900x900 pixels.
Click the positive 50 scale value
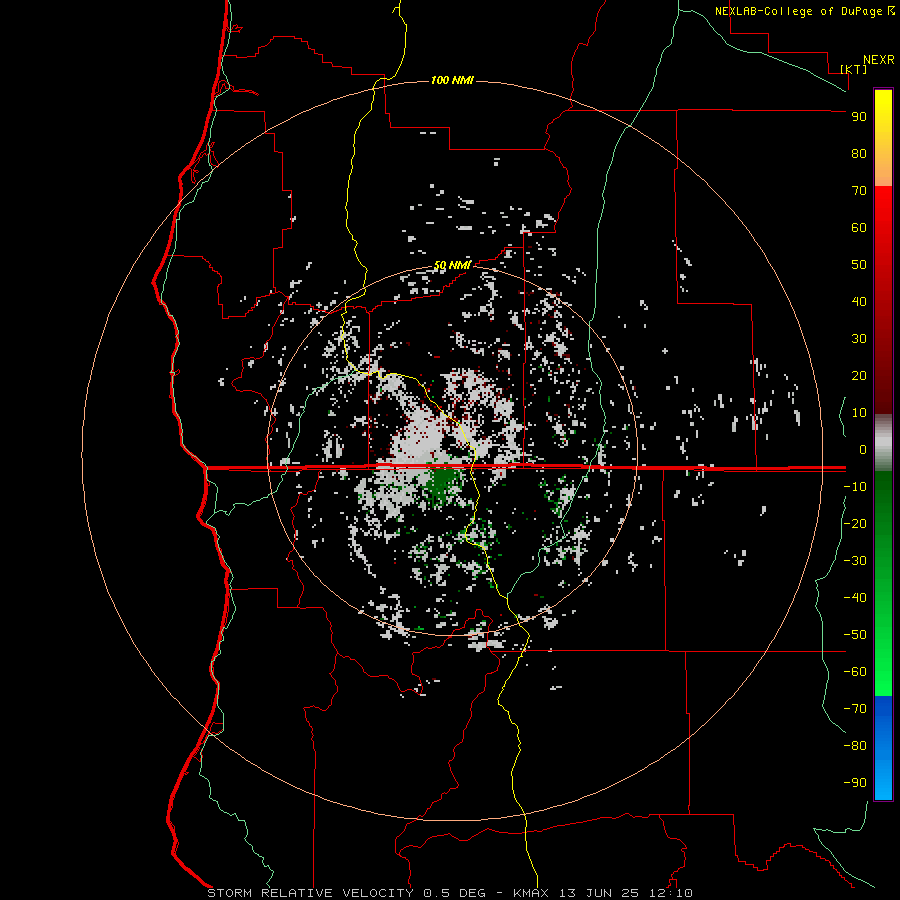point(859,265)
